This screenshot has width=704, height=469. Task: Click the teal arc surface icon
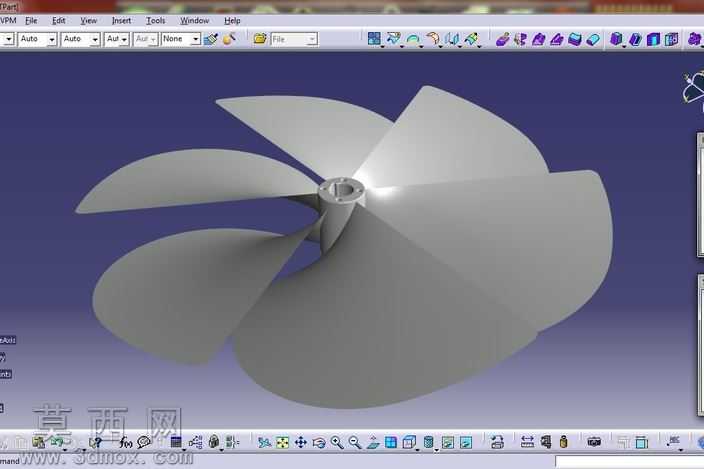pos(413,39)
